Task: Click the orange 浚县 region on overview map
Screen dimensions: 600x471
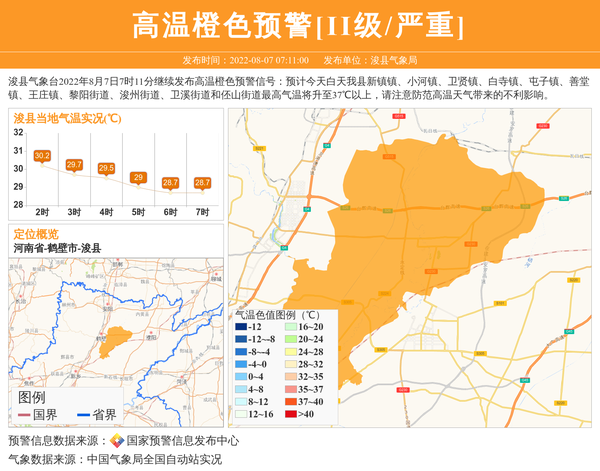Action: click(119, 337)
